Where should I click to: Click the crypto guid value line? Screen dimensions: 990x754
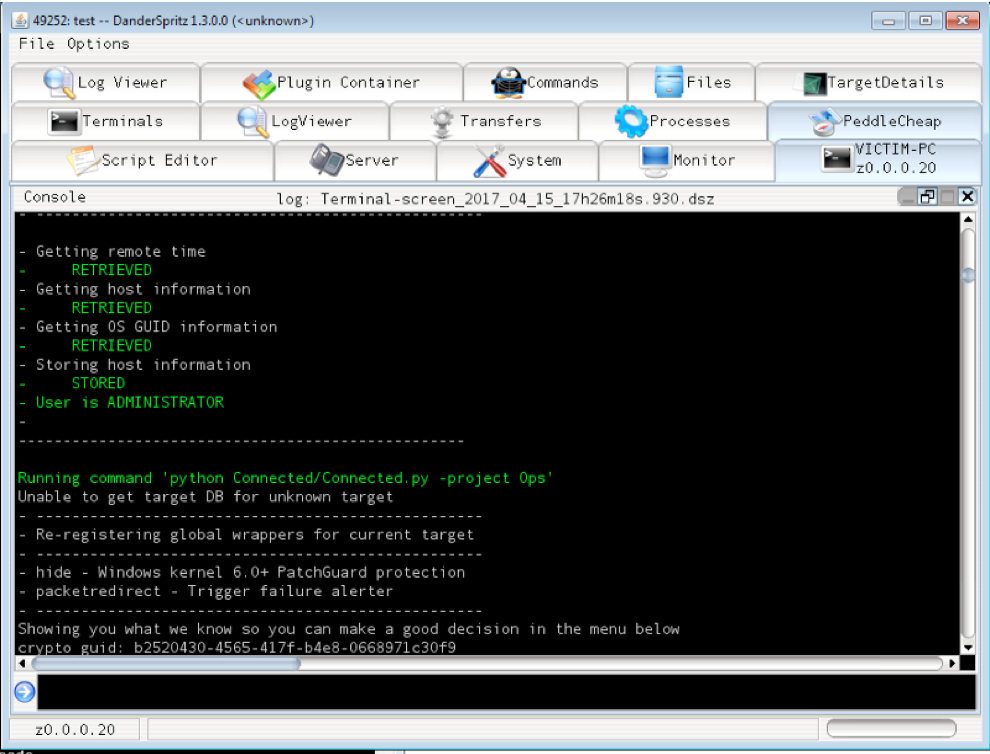(237, 647)
